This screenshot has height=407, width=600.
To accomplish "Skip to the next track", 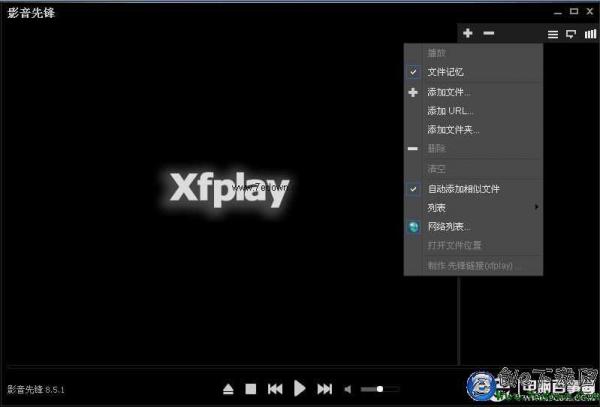I will 324,389.
